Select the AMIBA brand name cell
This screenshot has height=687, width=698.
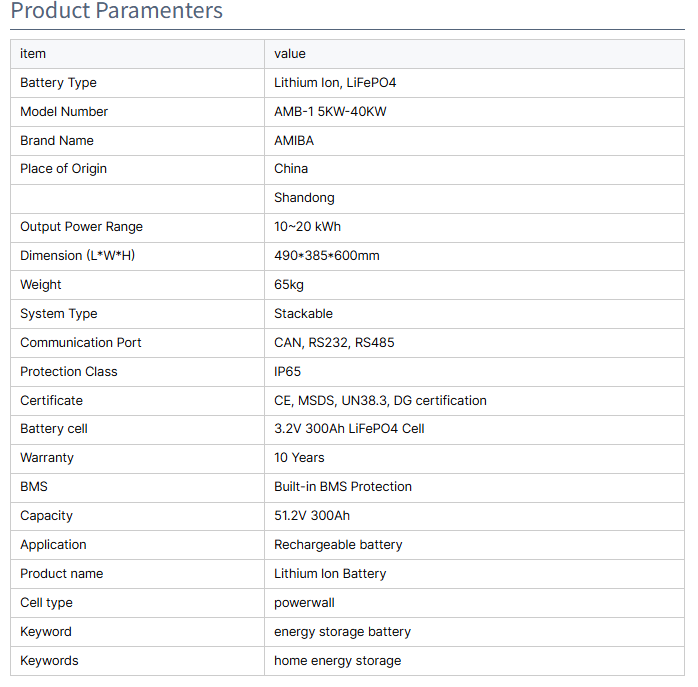475,141
